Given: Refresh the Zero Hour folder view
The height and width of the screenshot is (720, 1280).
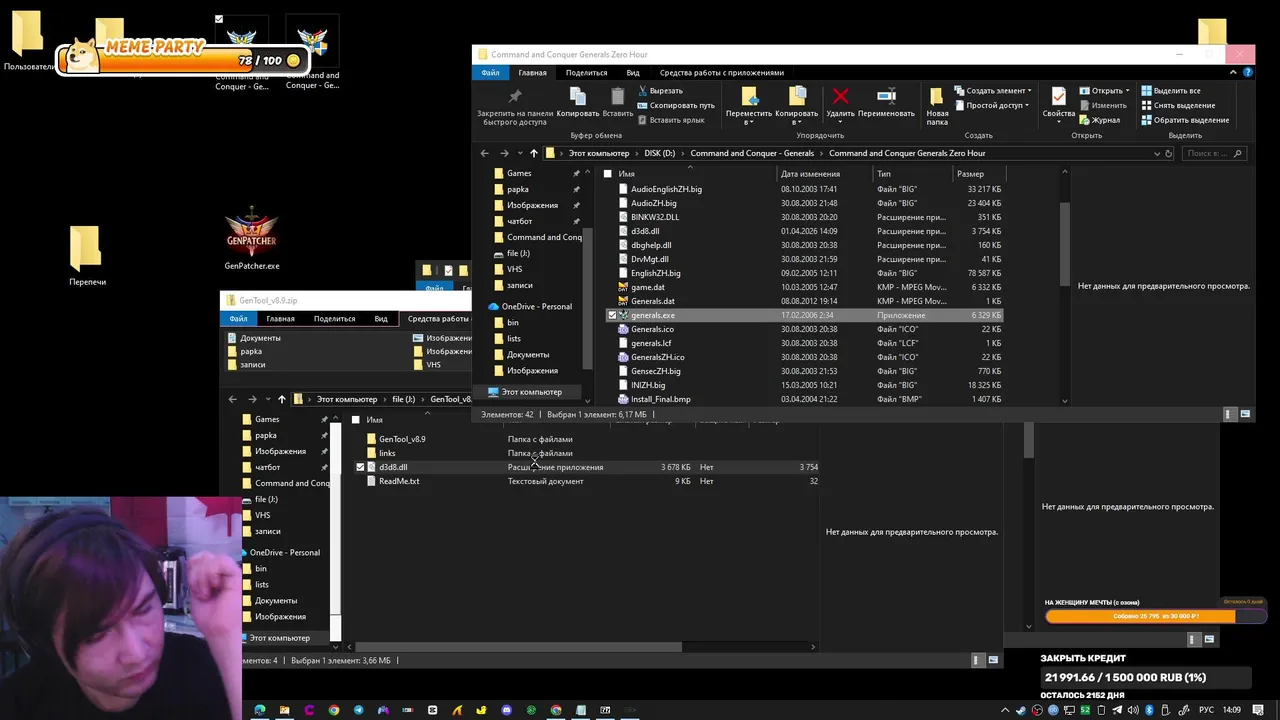Looking at the screenshot, I should pos(1168,153).
